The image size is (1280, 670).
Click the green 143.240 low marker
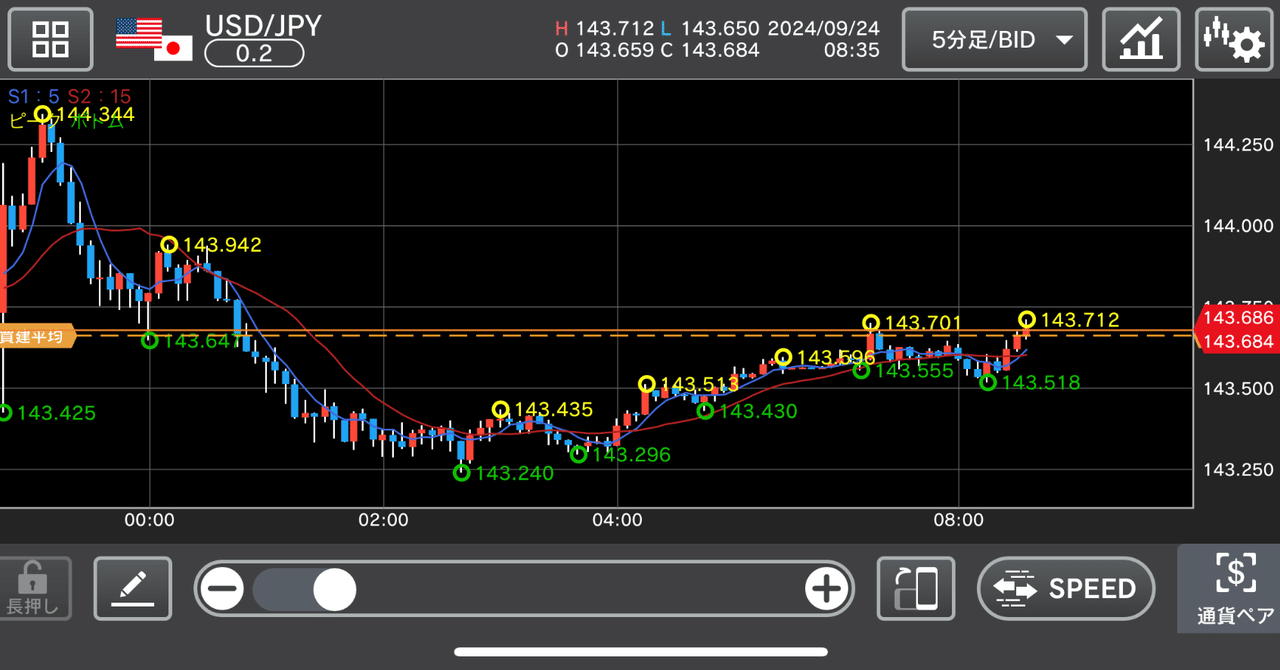point(462,471)
